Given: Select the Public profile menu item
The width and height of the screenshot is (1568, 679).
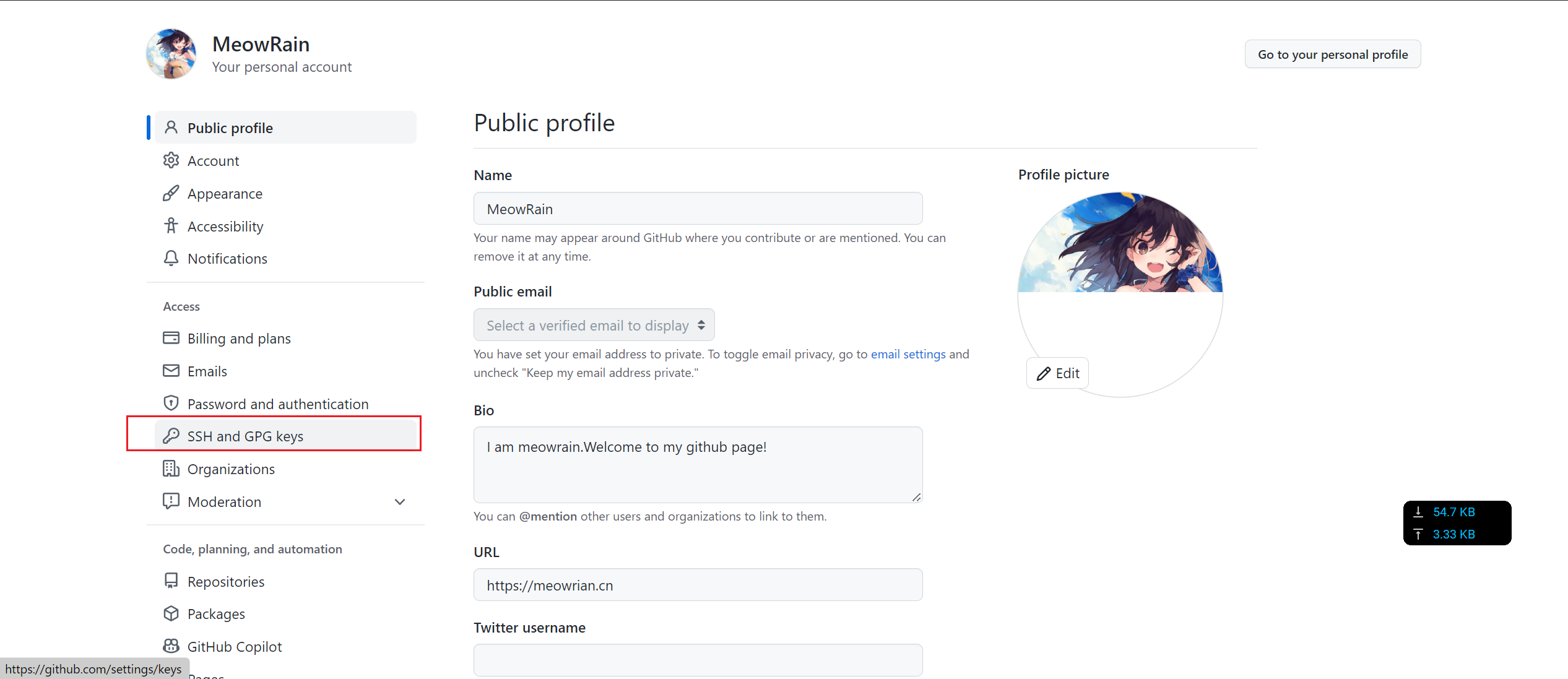Looking at the screenshot, I should pos(230,128).
